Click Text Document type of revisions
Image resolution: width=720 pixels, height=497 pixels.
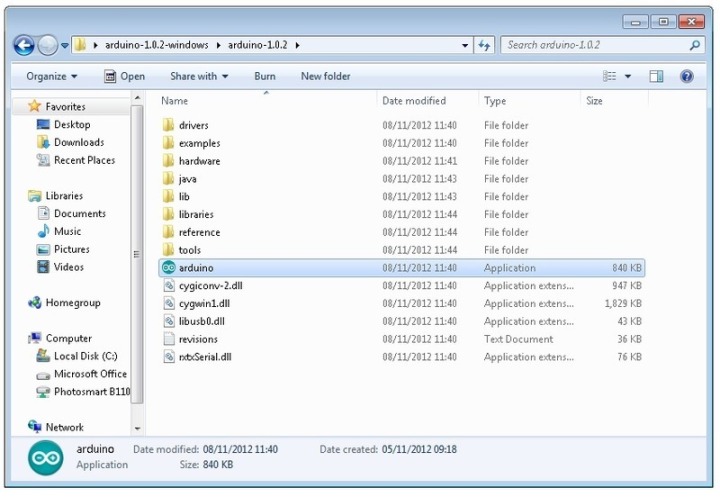click(x=518, y=339)
